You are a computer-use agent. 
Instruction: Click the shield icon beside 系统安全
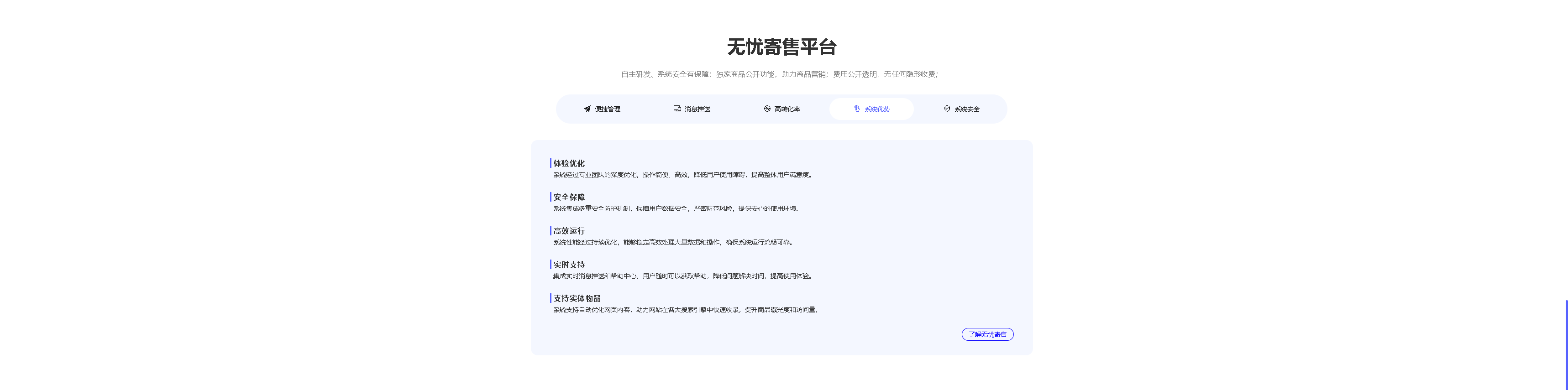[947, 109]
